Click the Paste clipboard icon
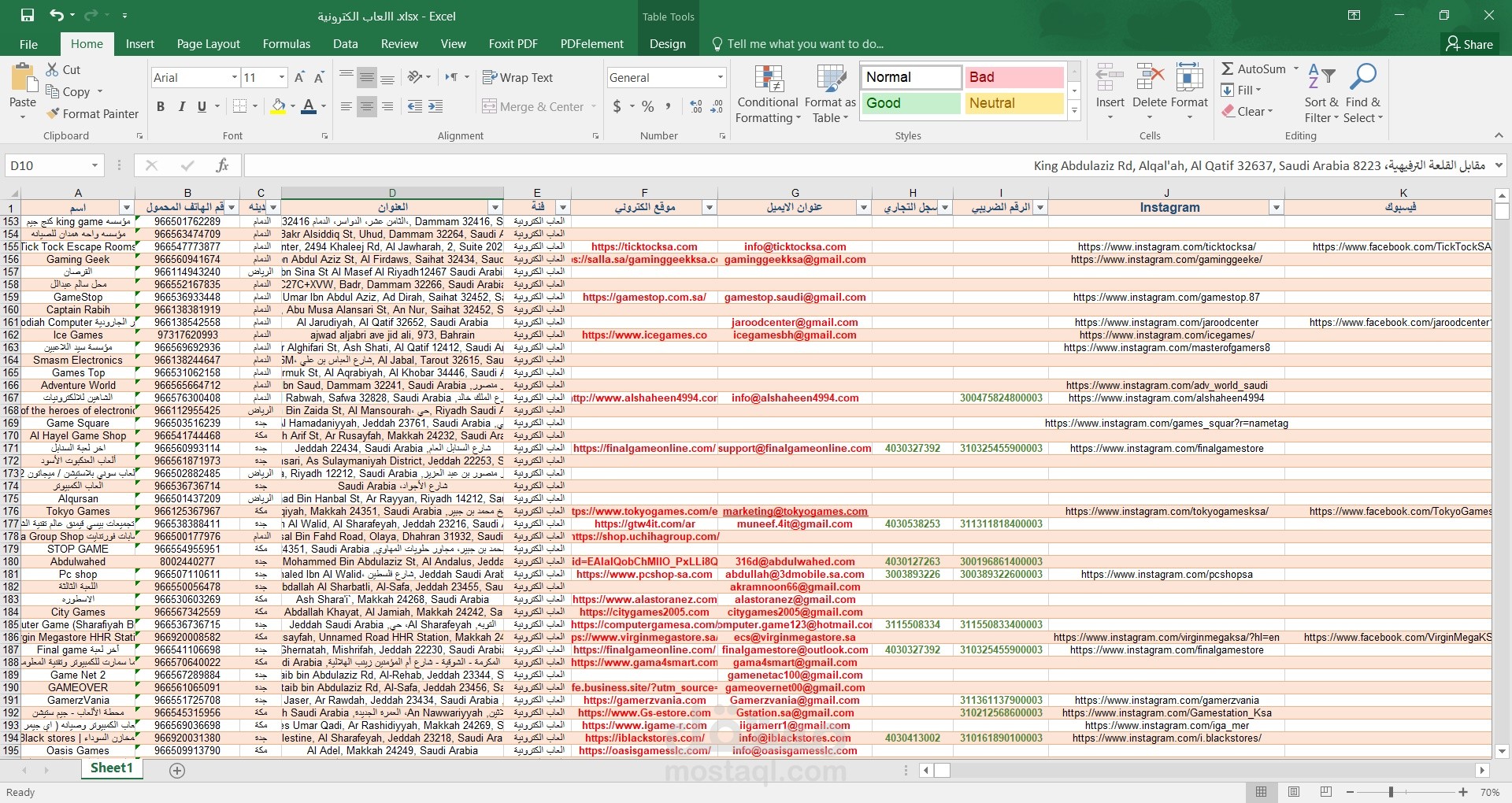1512x803 pixels. click(23, 78)
